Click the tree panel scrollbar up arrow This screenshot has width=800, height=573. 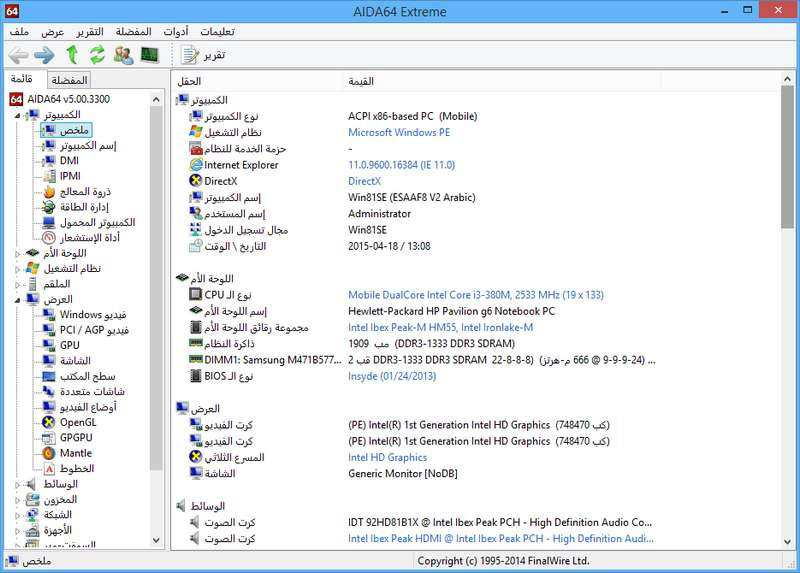point(156,99)
